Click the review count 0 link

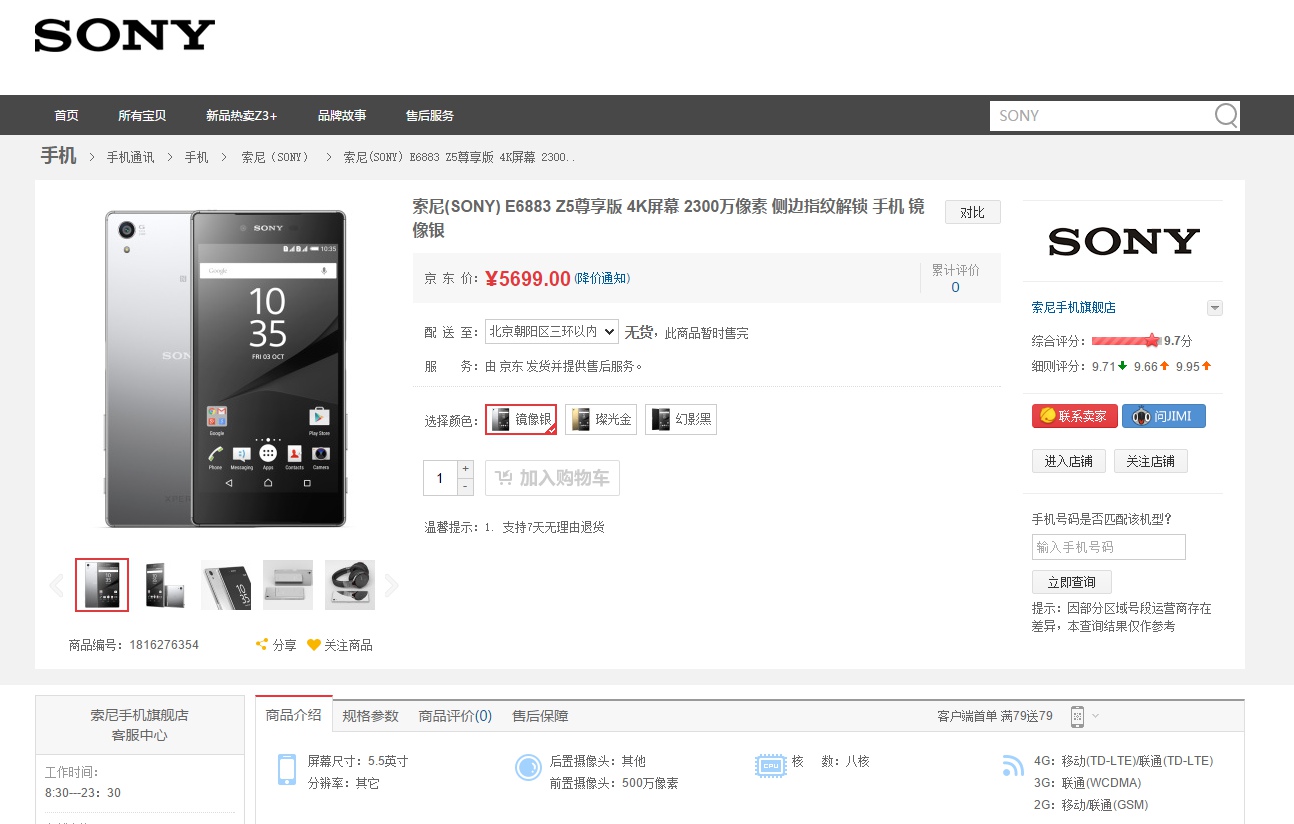(x=955, y=287)
